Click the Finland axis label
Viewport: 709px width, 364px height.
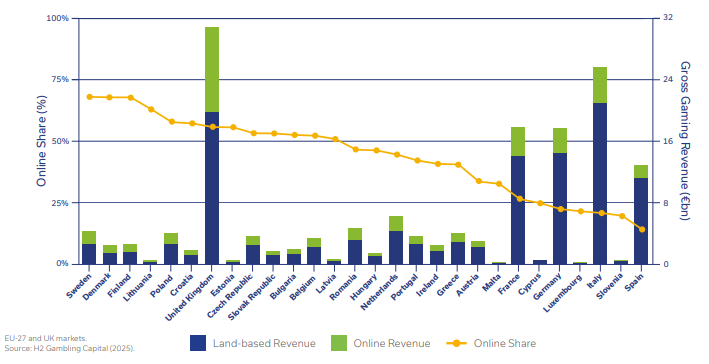coord(120,285)
